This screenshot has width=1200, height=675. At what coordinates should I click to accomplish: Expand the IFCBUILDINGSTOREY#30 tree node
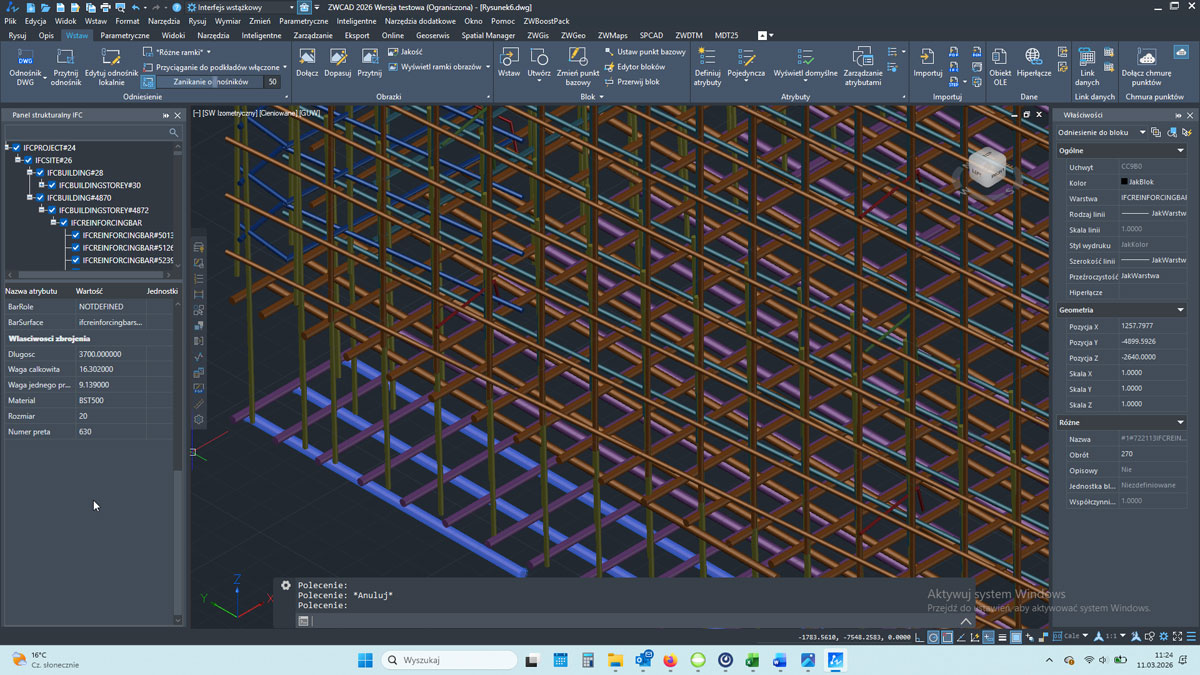click(x=42, y=185)
